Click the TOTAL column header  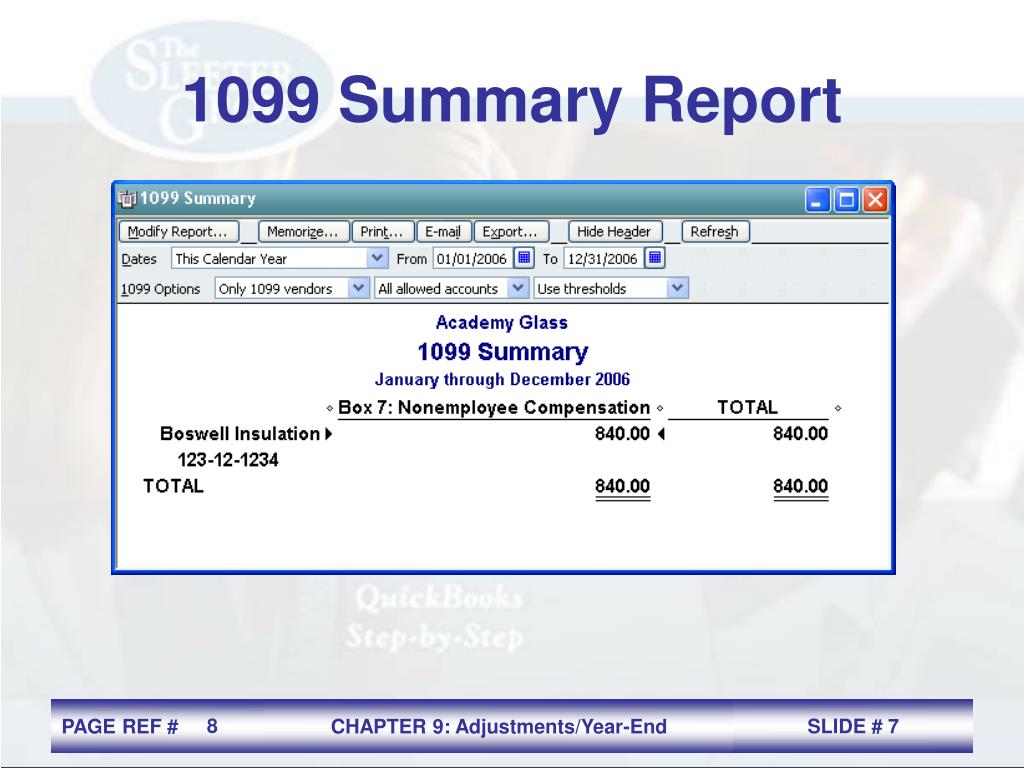point(748,408)
